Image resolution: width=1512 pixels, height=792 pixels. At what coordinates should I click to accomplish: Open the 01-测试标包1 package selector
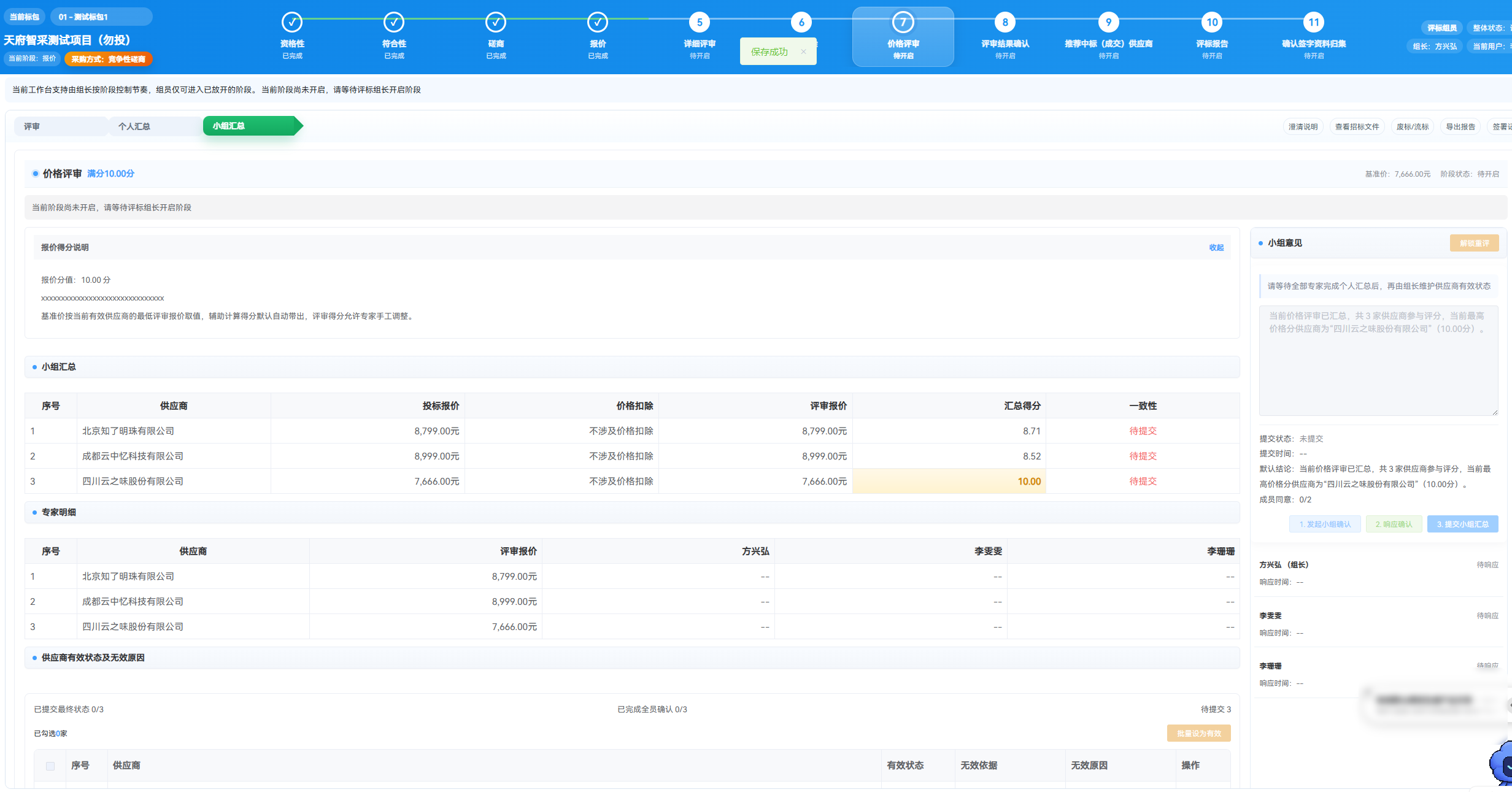101,17
